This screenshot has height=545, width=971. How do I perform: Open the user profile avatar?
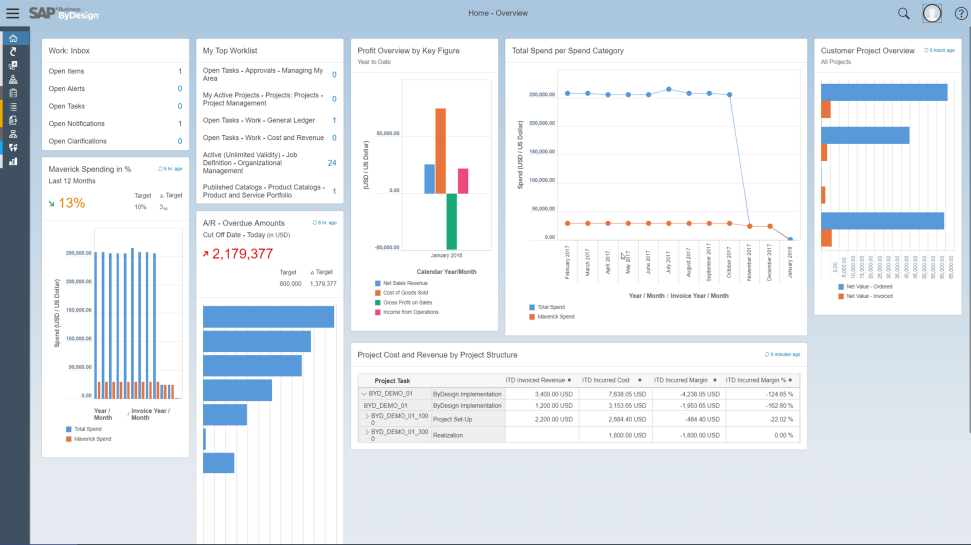click(x=932, y=13)
